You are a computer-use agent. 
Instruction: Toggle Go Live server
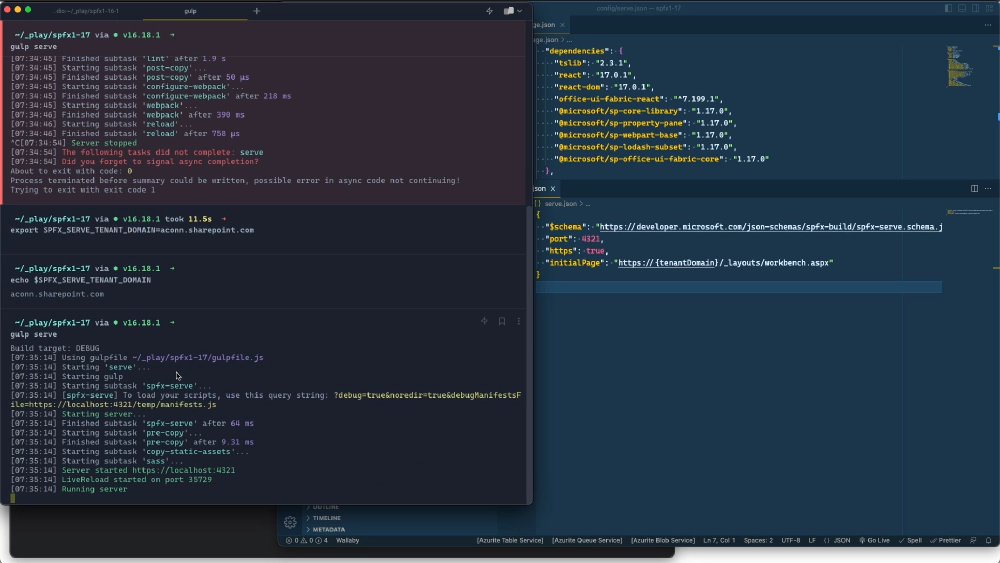tap(874, 540)
